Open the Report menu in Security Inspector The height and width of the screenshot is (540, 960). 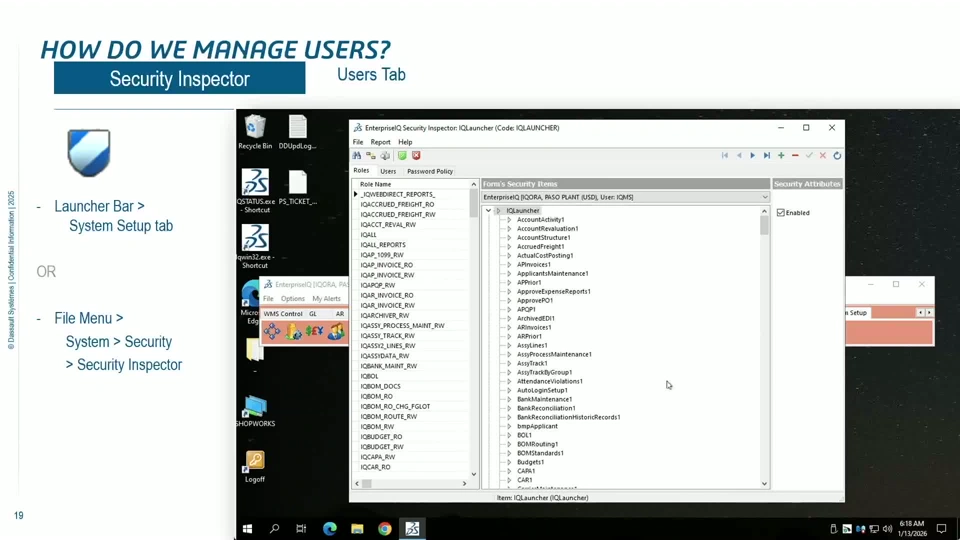pyautogui.click(x=380, y=142)
